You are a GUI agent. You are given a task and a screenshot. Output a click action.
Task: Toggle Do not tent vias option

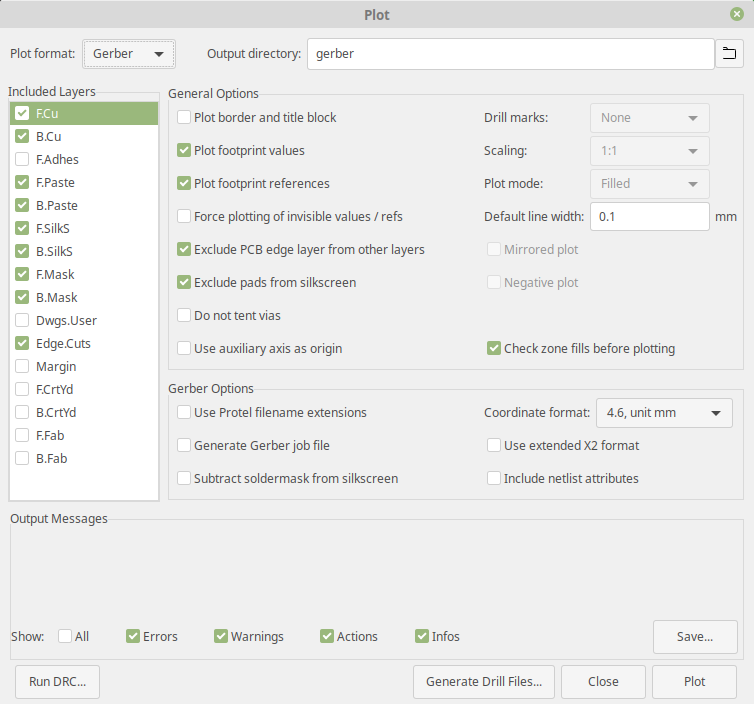[185, 316]
